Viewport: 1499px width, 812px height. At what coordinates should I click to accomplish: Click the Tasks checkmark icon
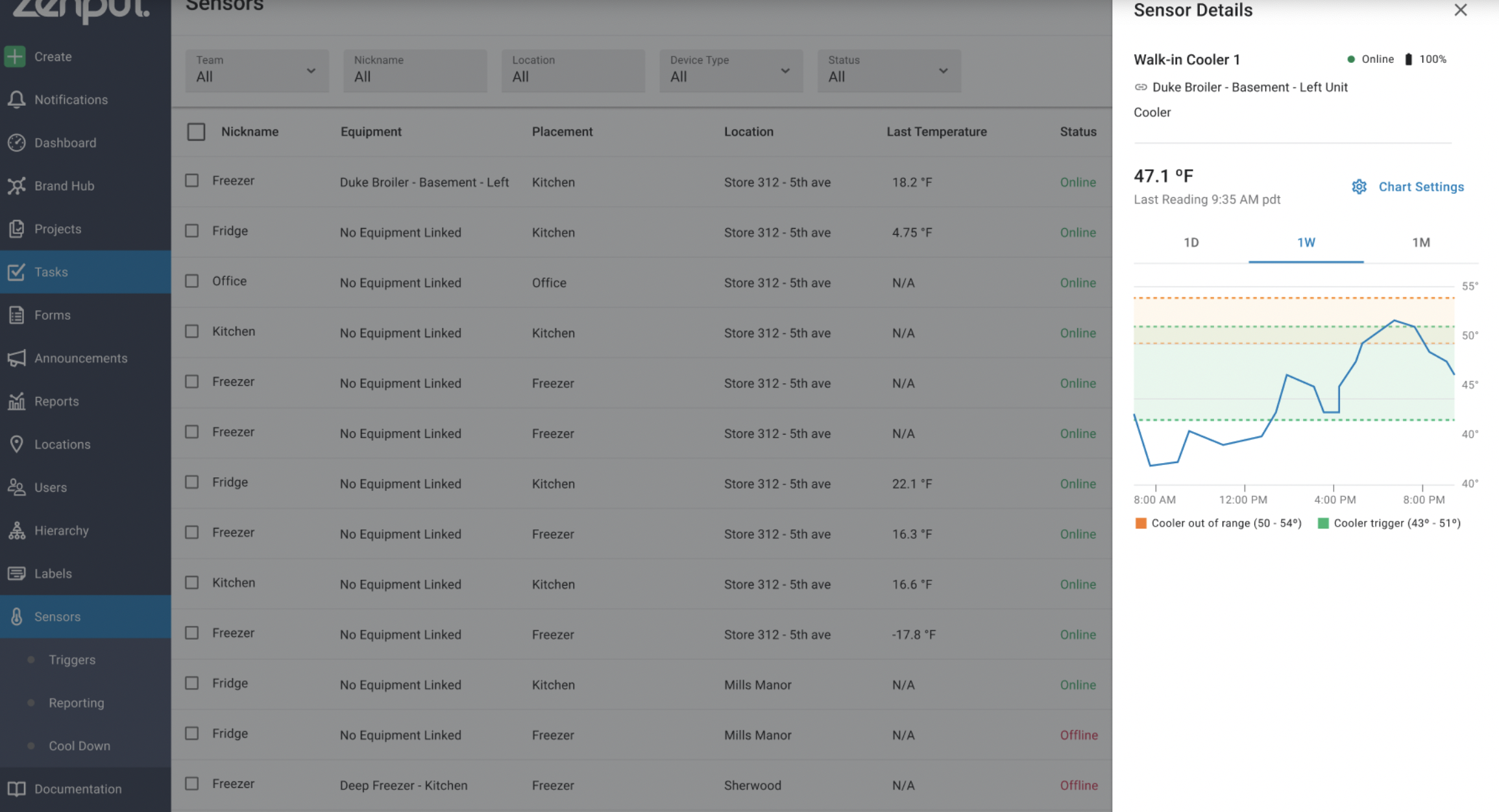tap(16, 272)
